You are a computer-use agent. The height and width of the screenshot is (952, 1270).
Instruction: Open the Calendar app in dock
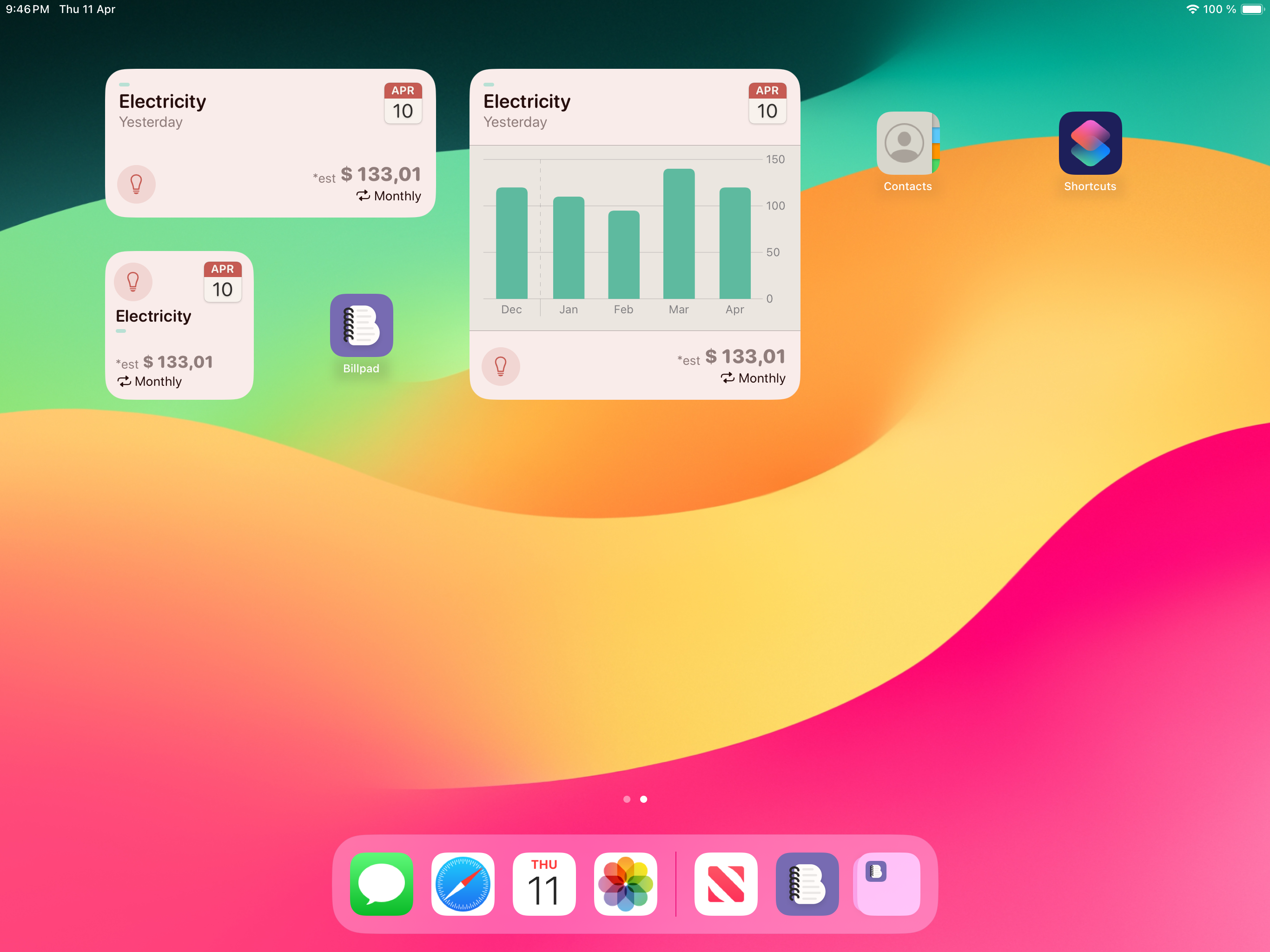[544, 883]
